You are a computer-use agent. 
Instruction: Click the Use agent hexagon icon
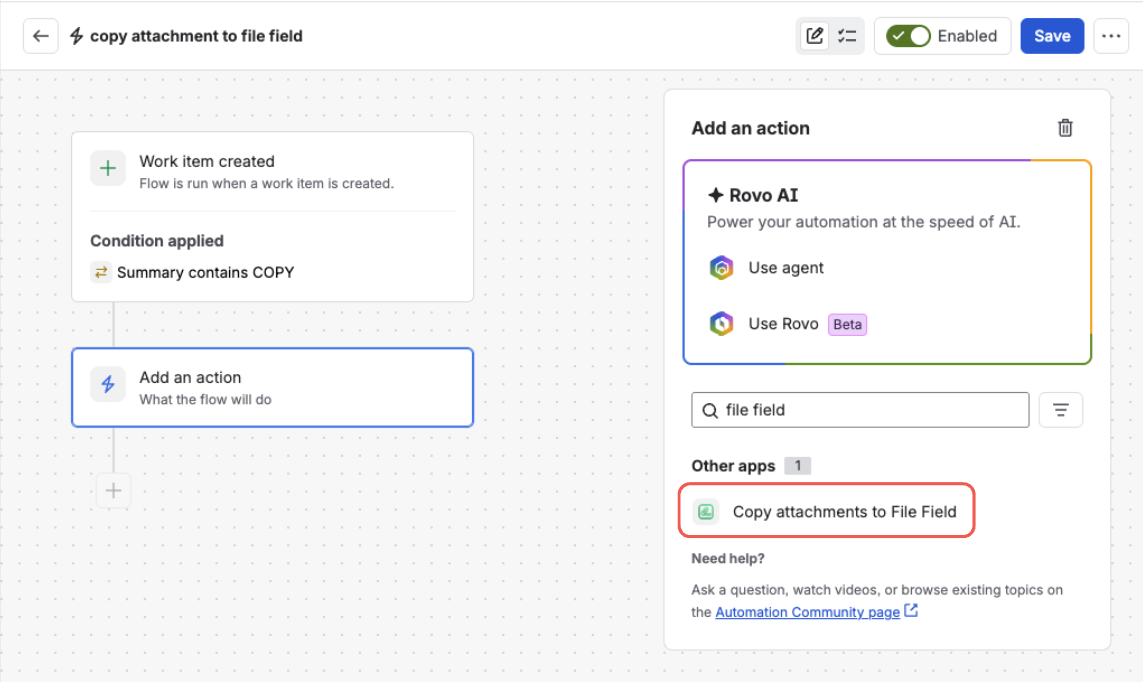(x=722, y=267)
